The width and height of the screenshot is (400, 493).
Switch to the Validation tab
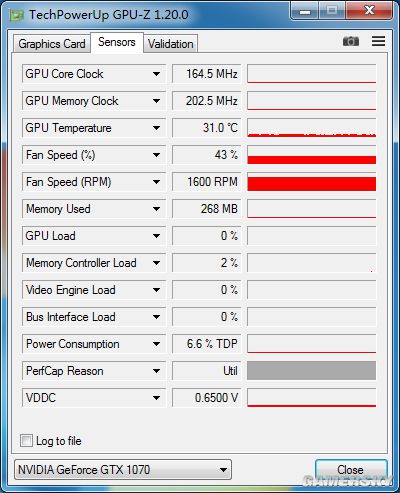pyautogui.click(x=171, y=44)
